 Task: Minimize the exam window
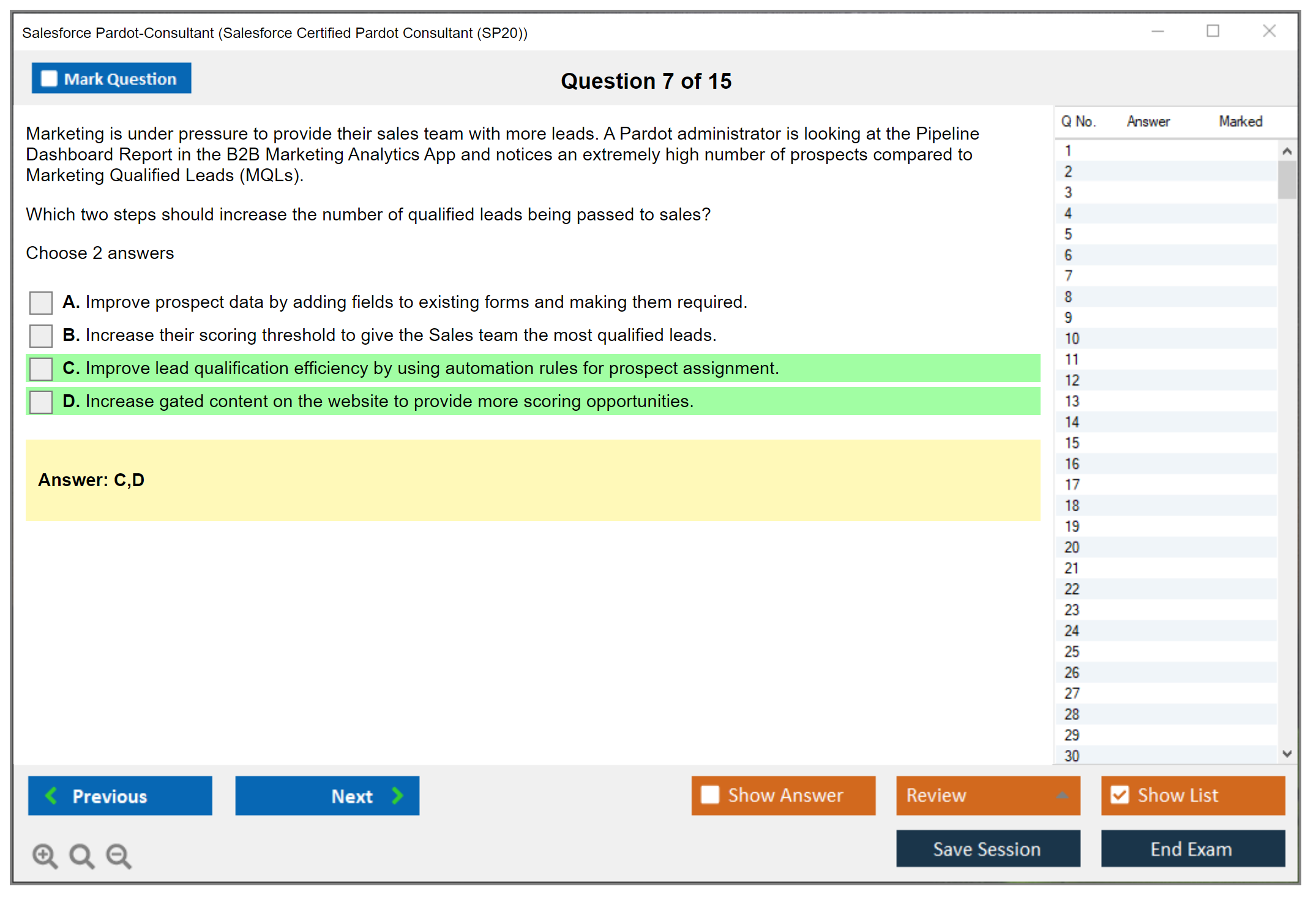coord(1157,31)
